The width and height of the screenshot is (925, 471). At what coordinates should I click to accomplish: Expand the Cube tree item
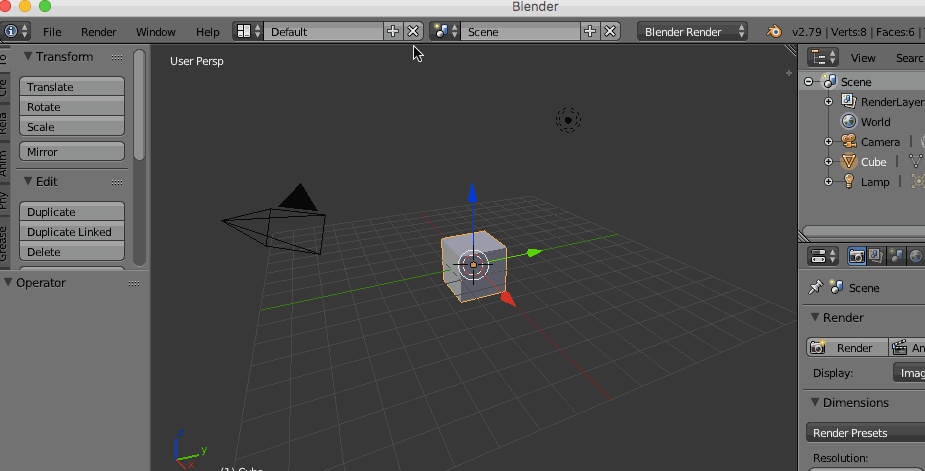828,162
